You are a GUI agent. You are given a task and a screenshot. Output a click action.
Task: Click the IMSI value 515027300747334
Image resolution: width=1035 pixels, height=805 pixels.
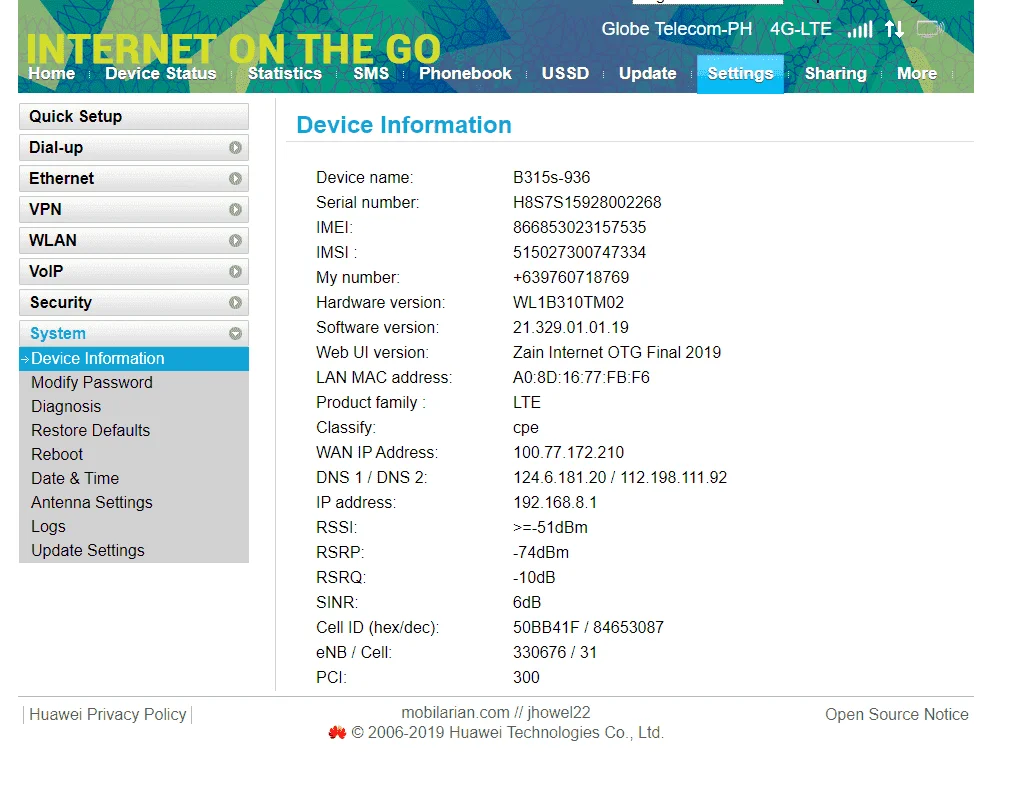(x=580, y=253)
